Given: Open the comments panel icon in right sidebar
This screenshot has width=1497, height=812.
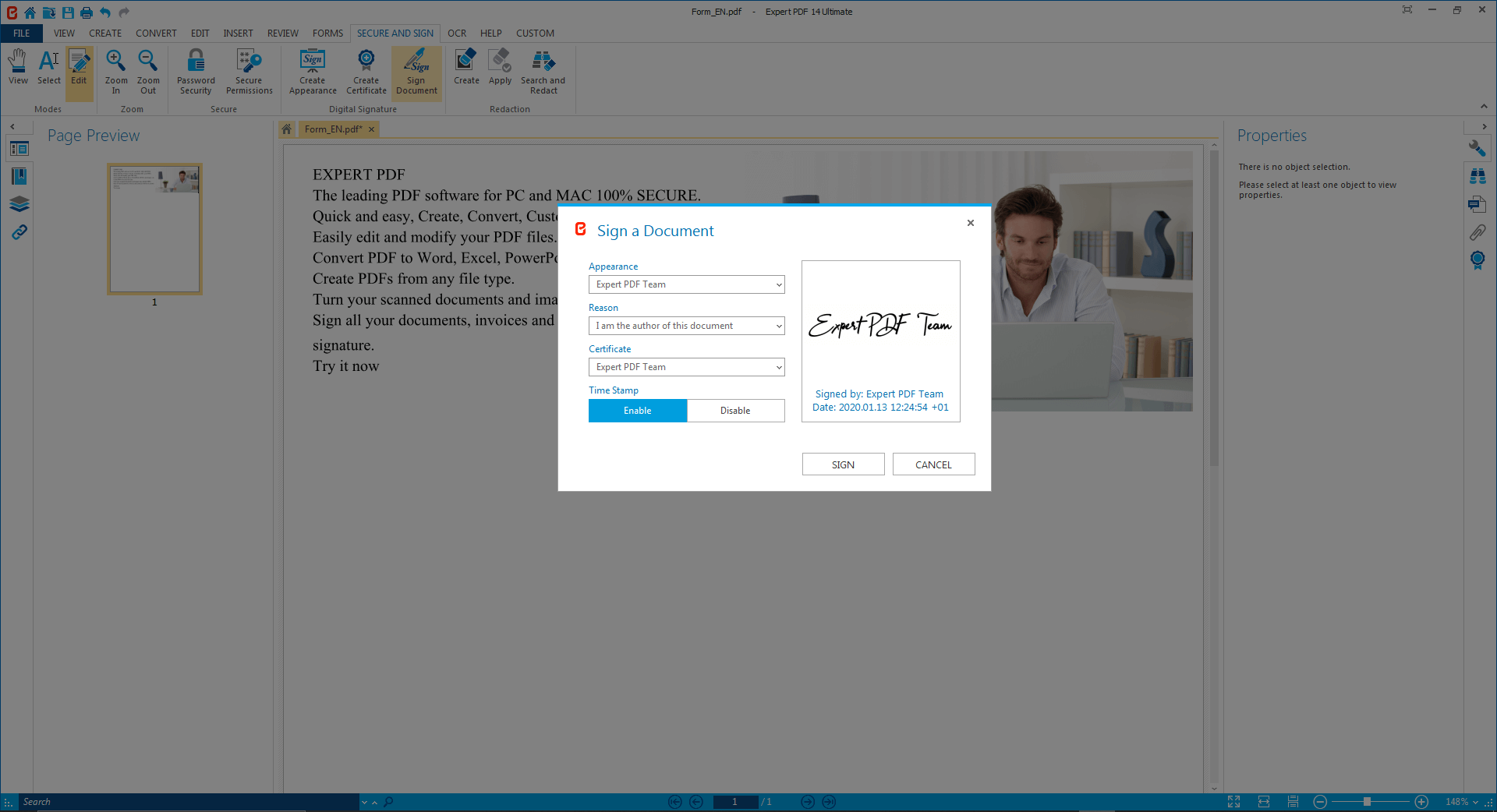Looking at the screenshot, I should coord(1478,204).
